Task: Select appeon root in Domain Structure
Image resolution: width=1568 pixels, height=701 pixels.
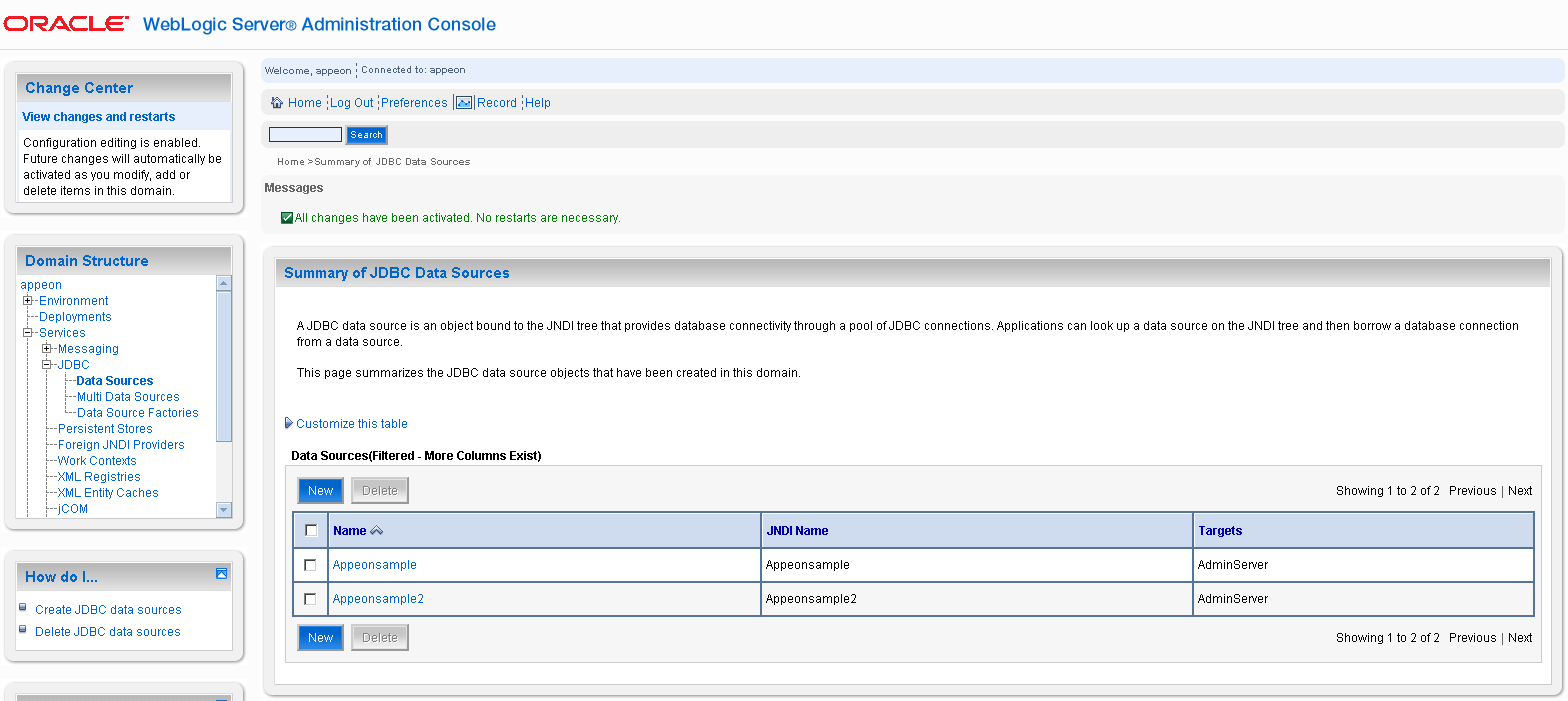Action: 41,285
